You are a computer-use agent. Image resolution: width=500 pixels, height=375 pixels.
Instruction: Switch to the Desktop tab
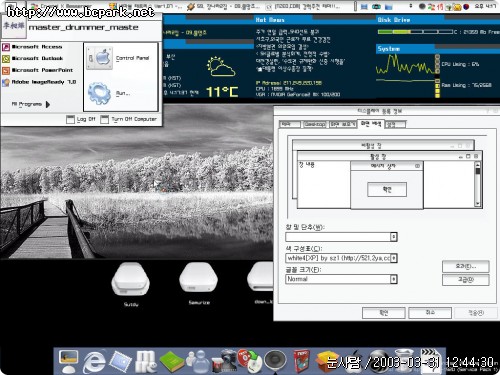coord(315,124)
